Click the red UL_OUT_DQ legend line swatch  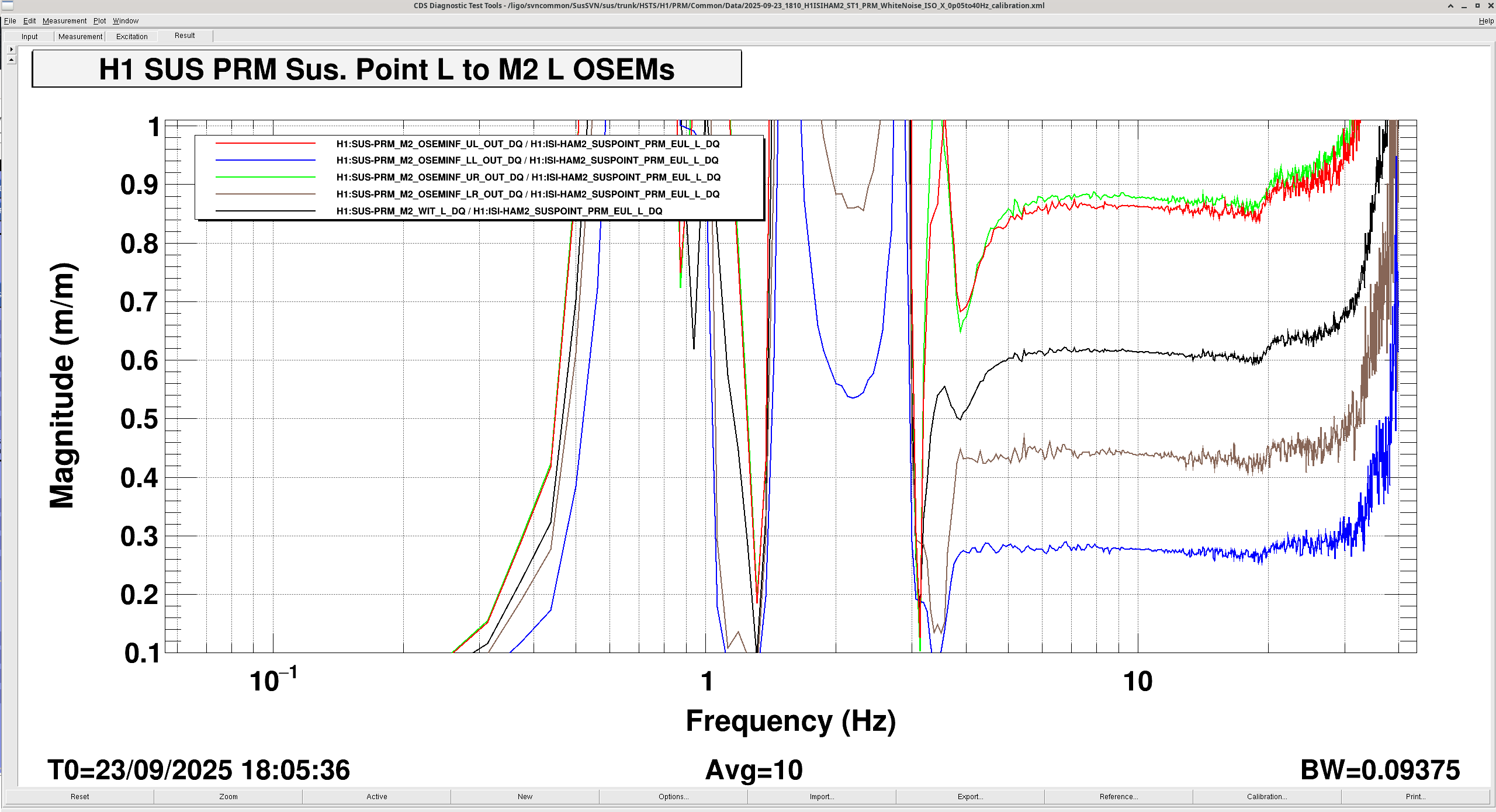click(x=265, y=144)
